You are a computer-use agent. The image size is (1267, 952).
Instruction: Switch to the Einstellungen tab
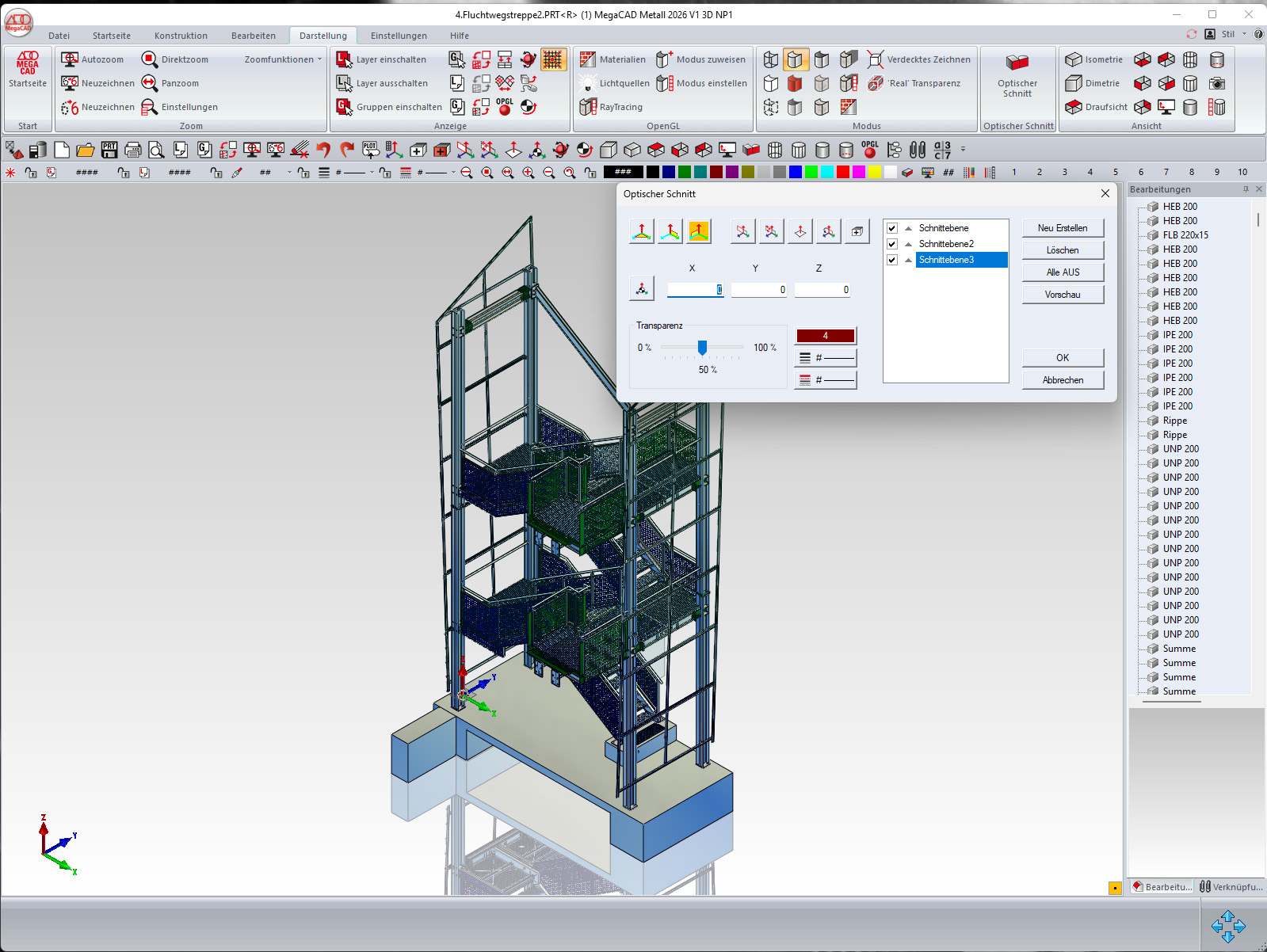[x=399, y=36]
